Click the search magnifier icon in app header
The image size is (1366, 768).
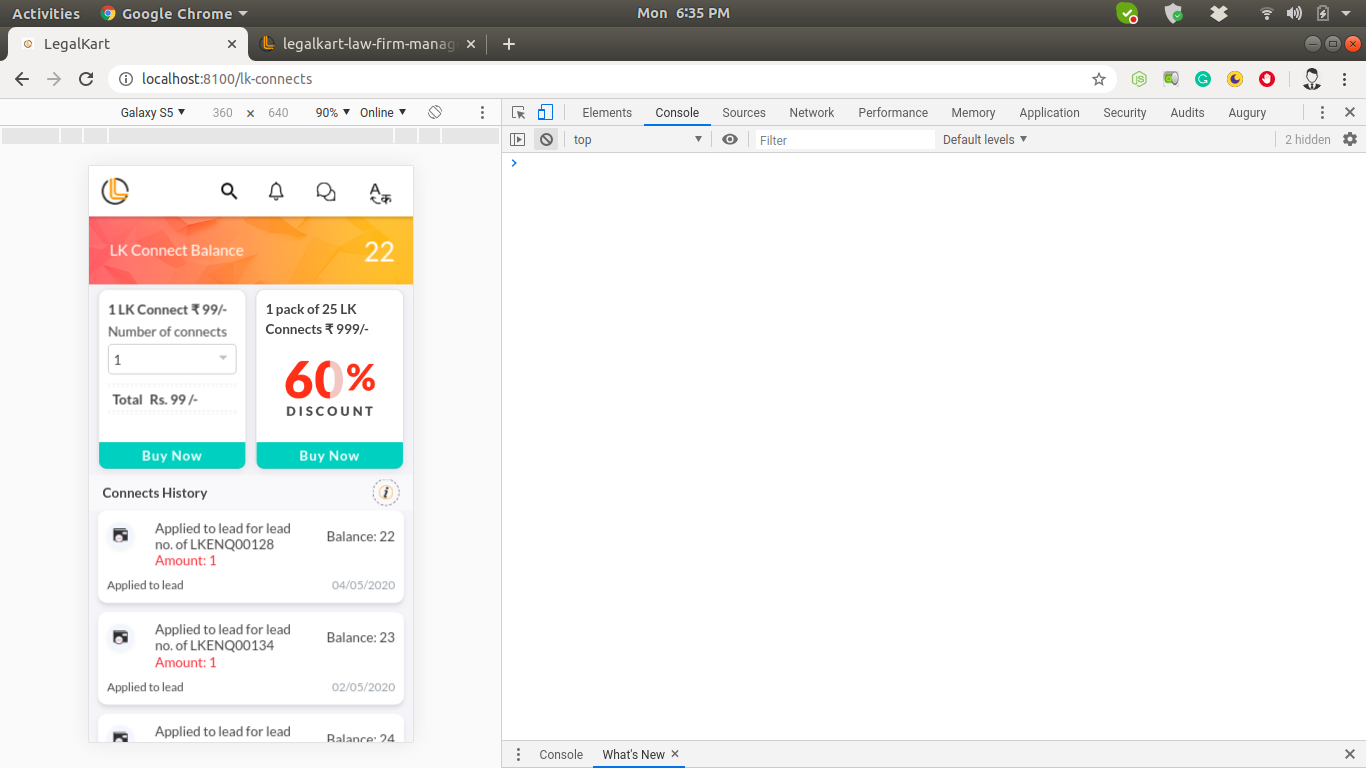tap(229, 191)
